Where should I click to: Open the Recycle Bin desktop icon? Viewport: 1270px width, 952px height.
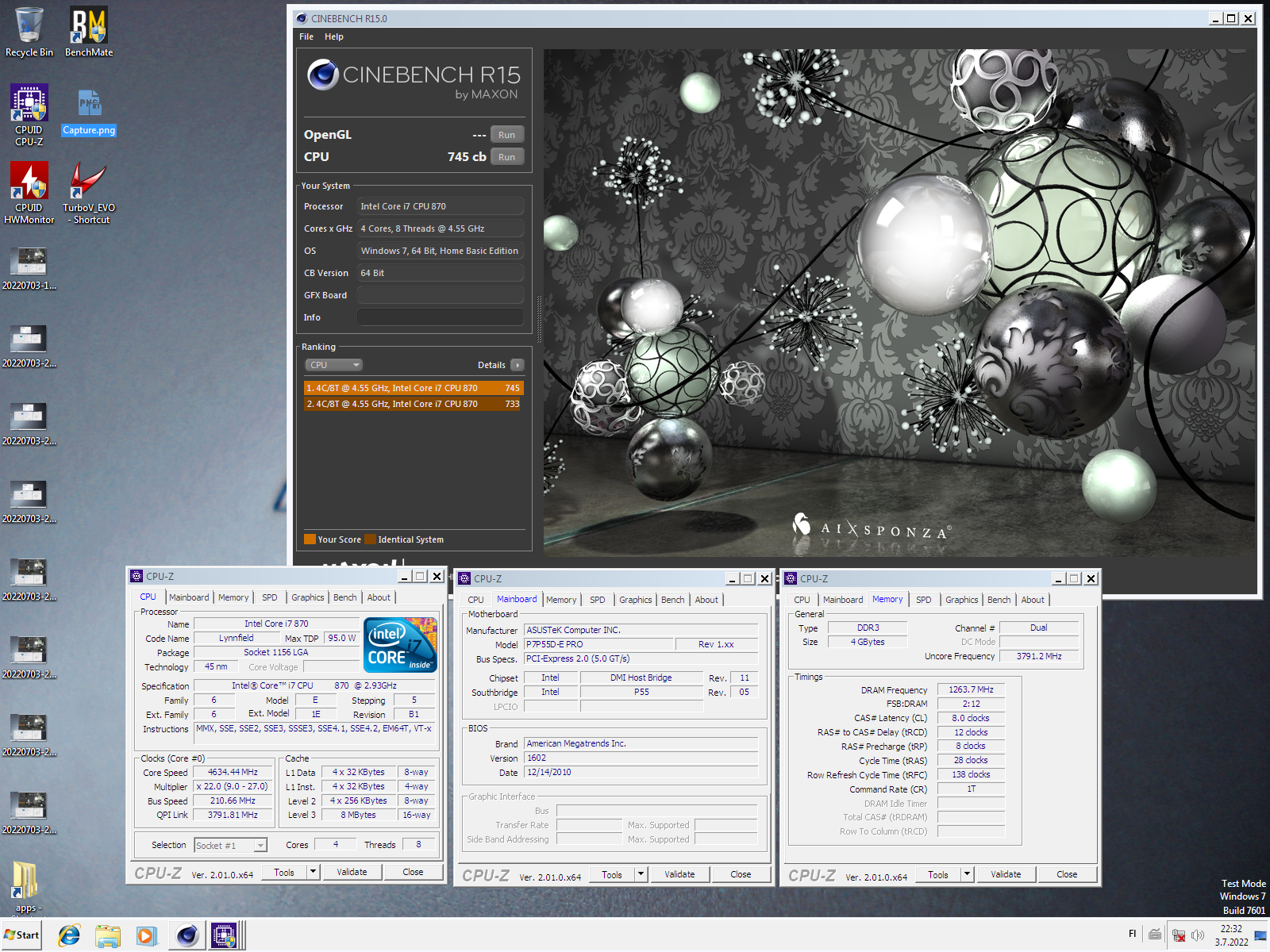click(29, 32)
